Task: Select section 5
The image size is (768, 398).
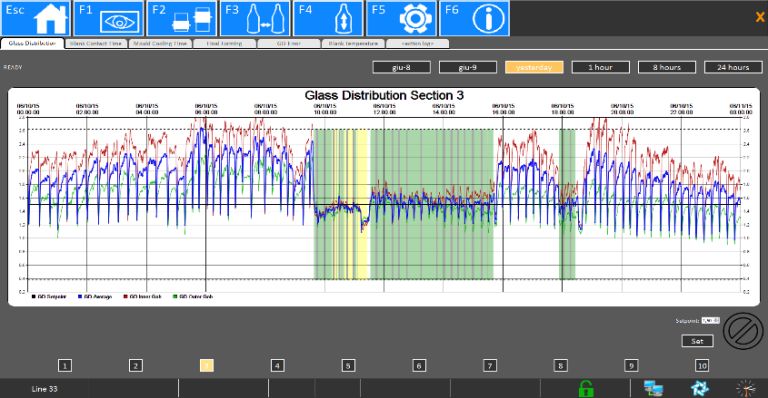Action: tap(348, 365)
